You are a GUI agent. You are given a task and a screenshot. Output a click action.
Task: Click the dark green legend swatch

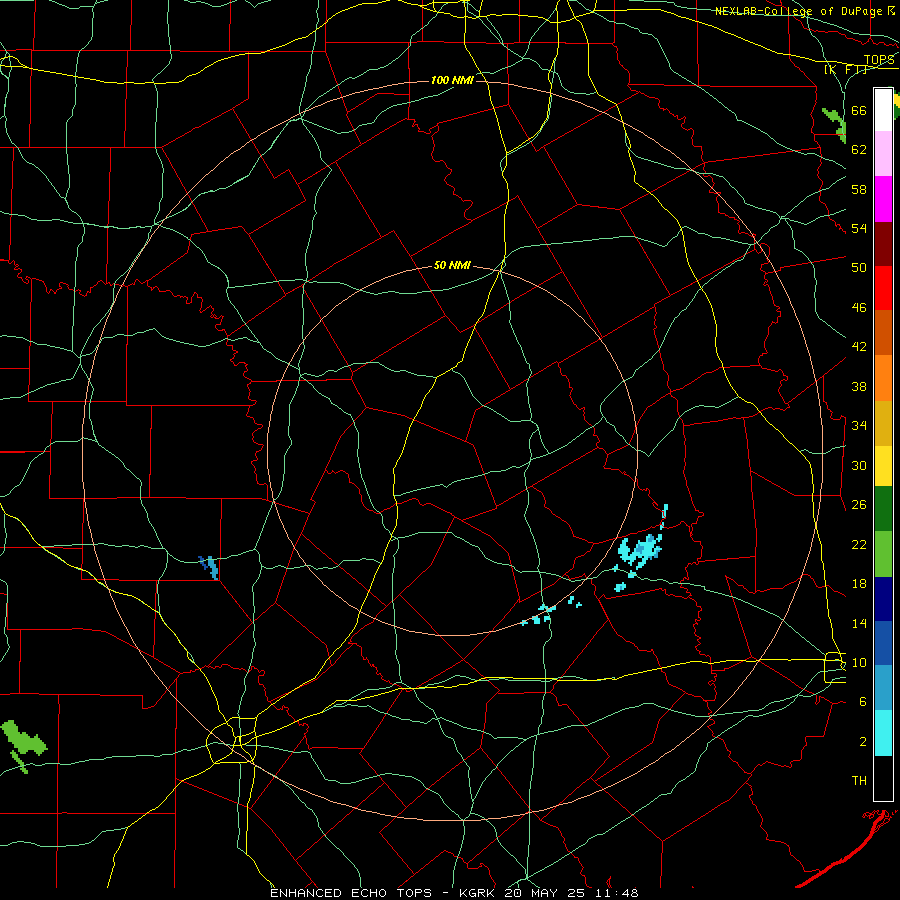tap(883, 509)
